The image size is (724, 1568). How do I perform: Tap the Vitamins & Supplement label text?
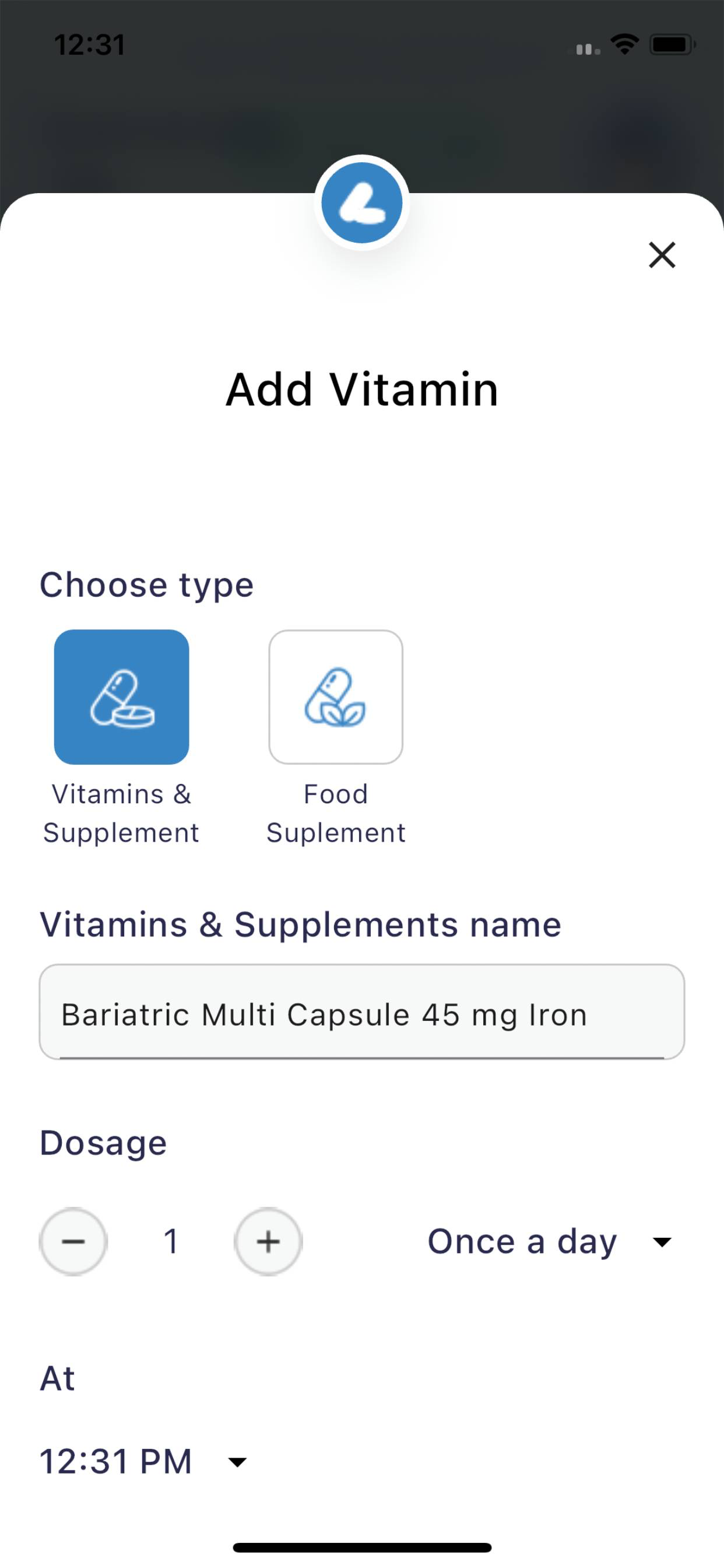121,813
